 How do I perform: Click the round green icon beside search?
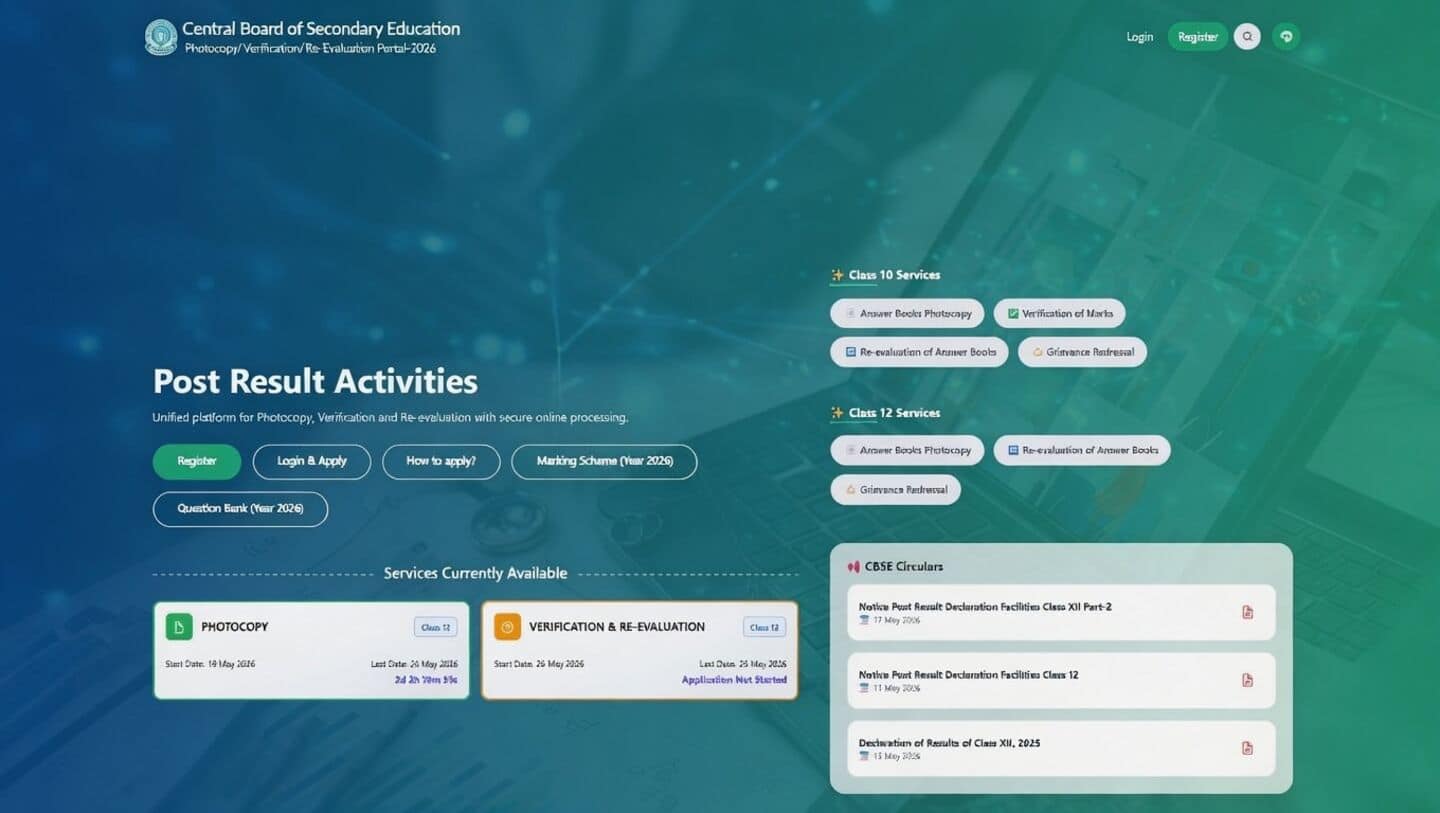click(1287, 37)
